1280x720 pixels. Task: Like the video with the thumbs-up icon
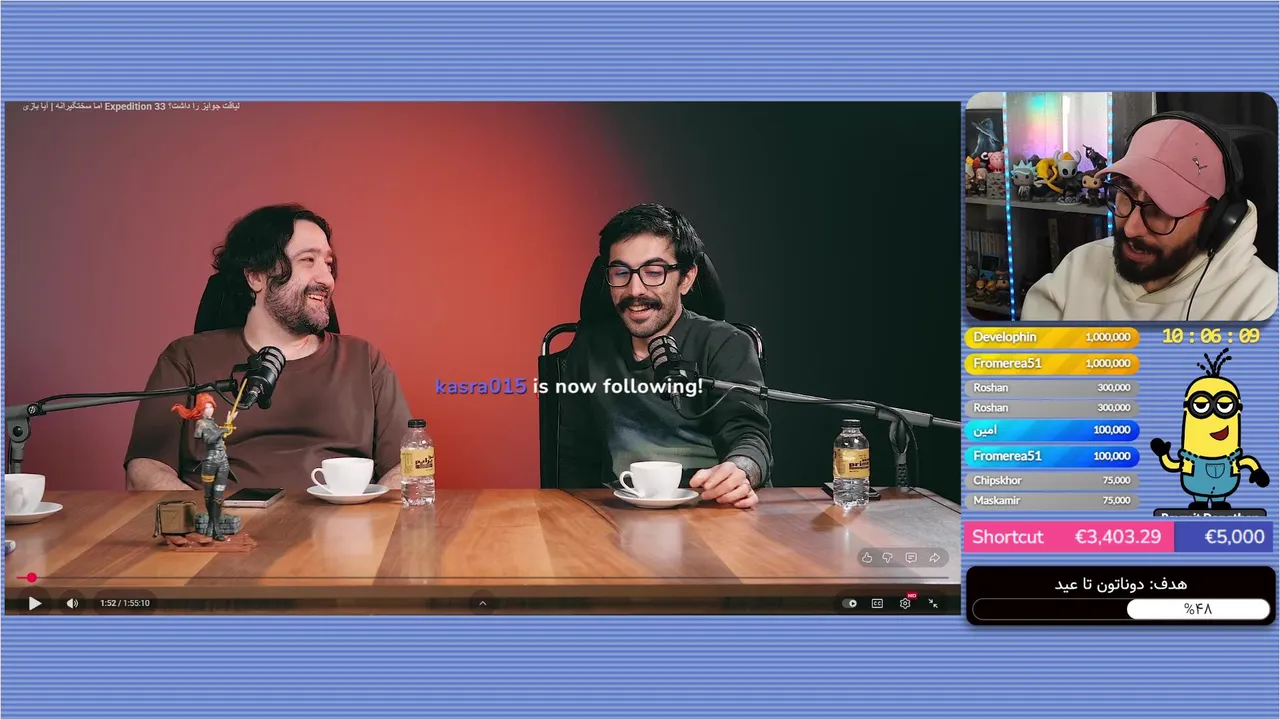pos(867,557)
